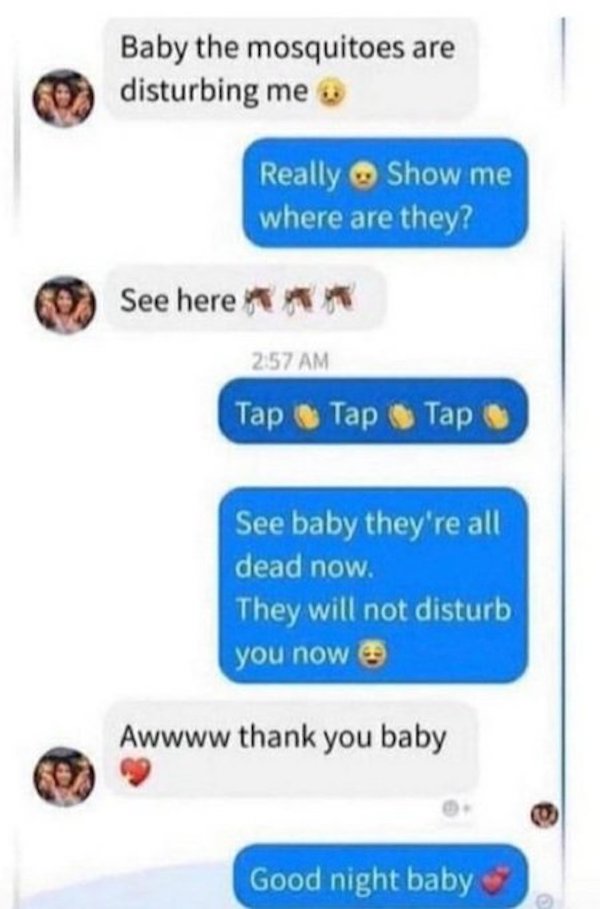Select the Good night baby message bubble
Image resolution: width=600 pixels, height=909 pixels.
click(381, 878)
